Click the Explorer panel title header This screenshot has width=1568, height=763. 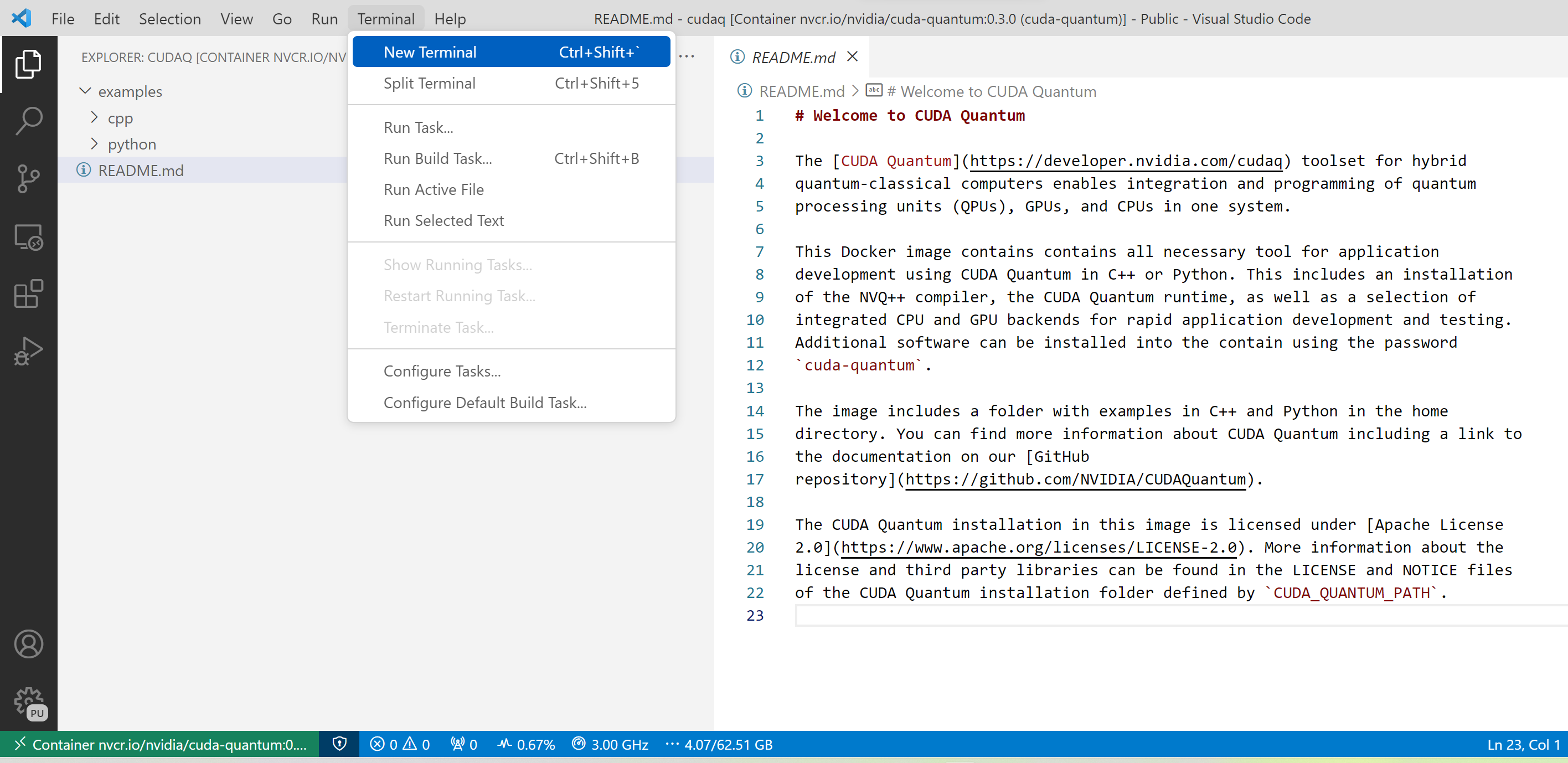pos(214,56)
